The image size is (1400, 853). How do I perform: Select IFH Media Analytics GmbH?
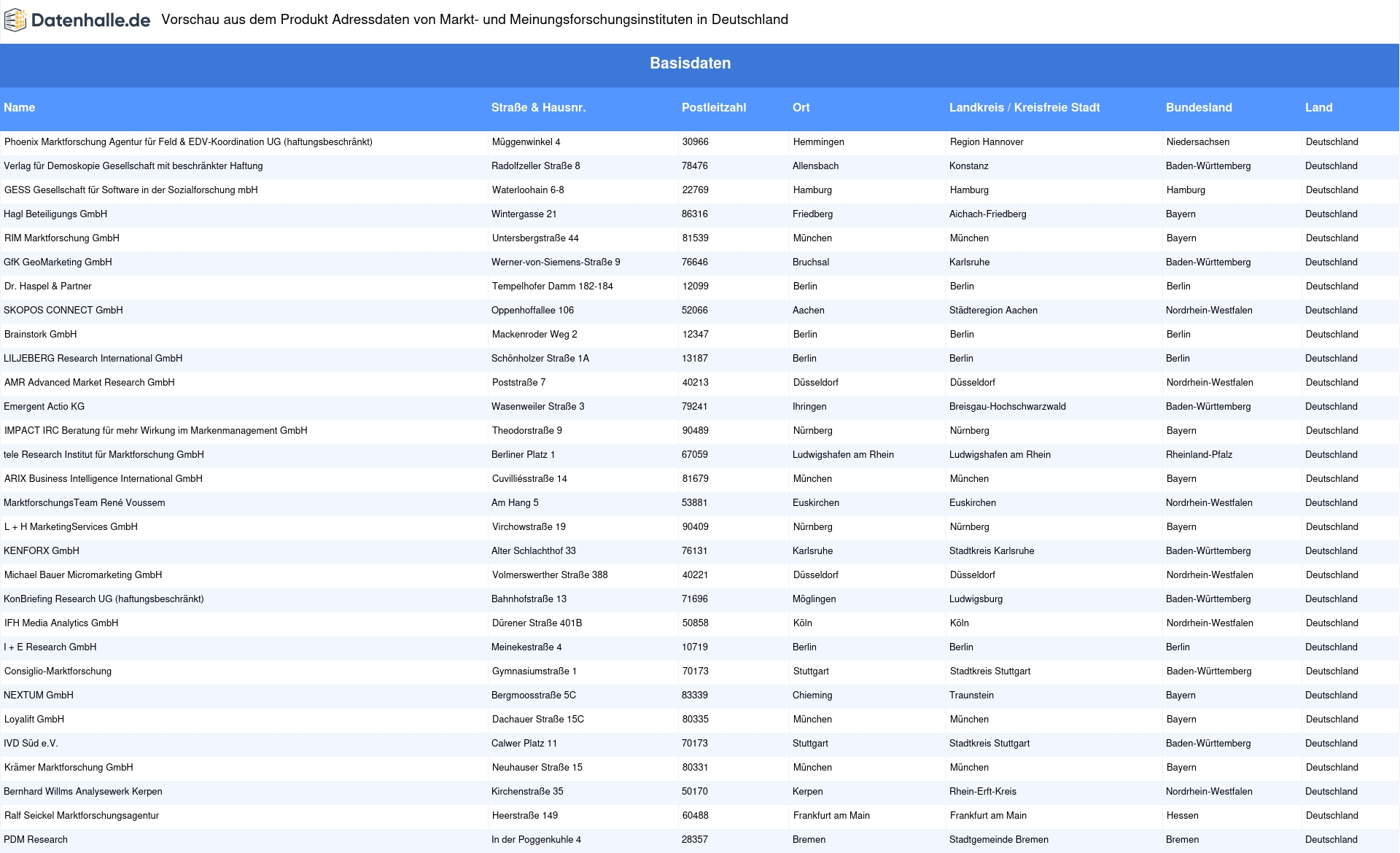pyautogui.click(x=61, y=623)
